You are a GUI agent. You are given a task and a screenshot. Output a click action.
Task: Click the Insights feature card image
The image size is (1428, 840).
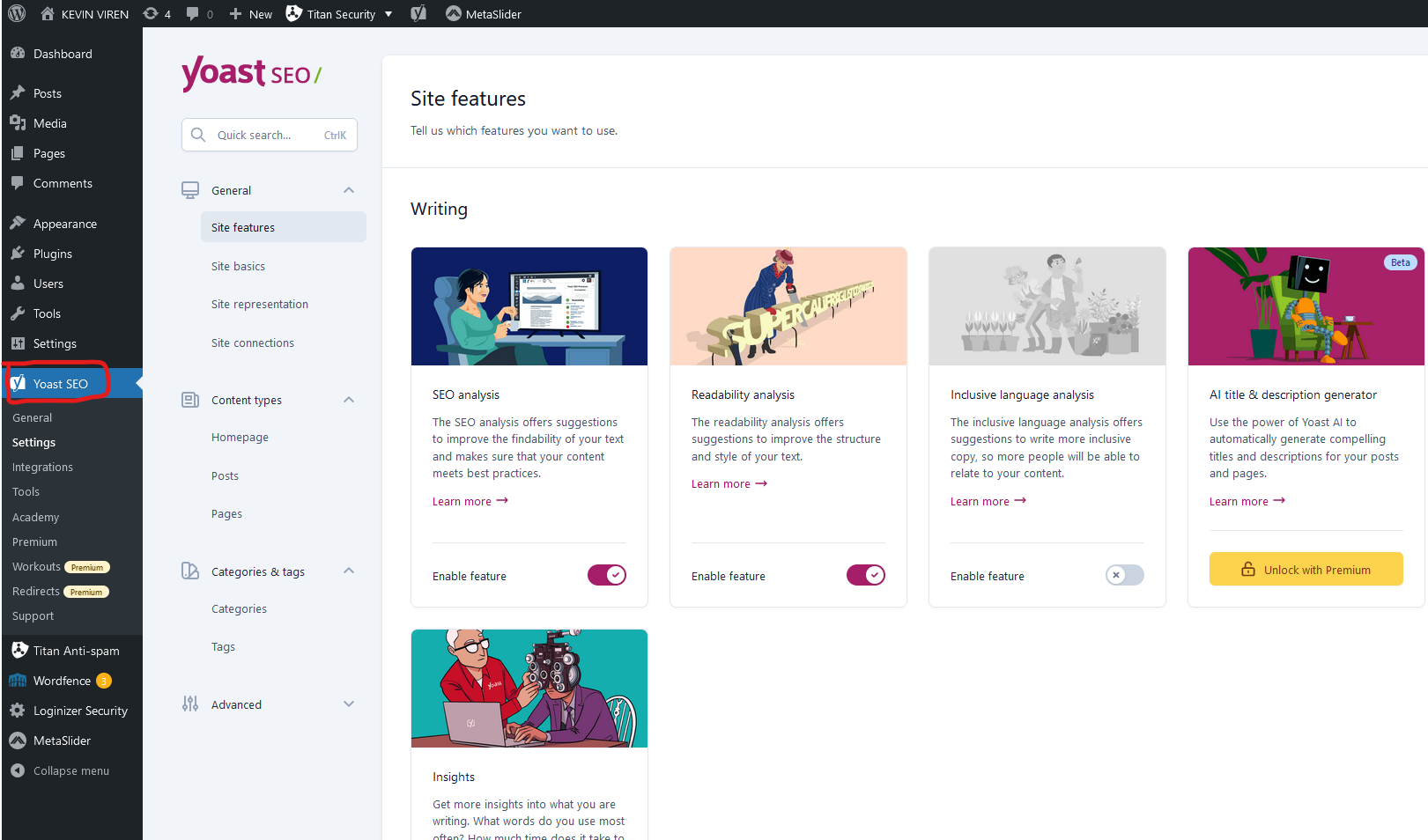pyautogui.click(x=529, y=688)
